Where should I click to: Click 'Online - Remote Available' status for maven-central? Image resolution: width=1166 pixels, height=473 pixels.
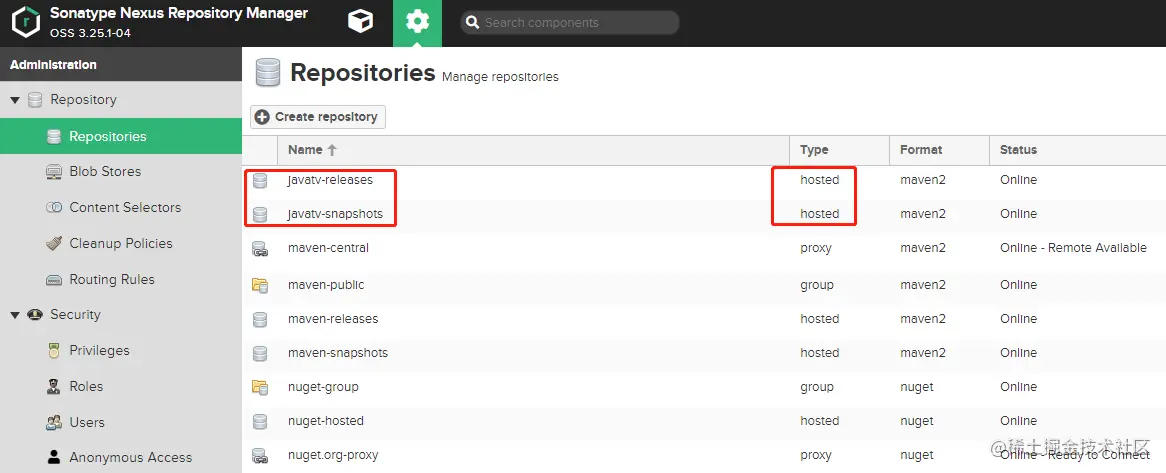click(1073, 248)
